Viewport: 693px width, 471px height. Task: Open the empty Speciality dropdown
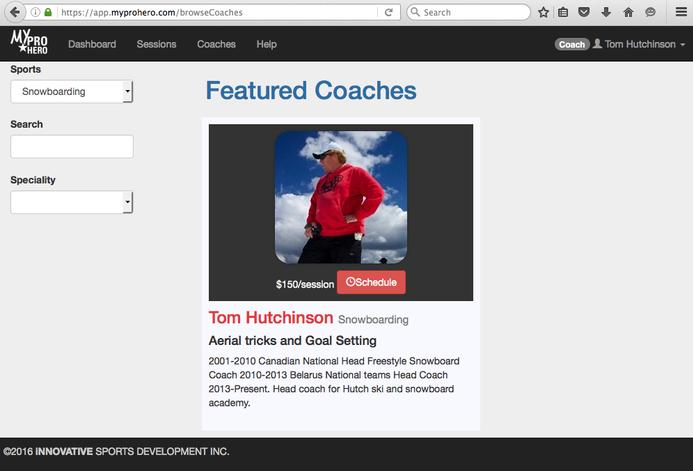click(72, 202)
